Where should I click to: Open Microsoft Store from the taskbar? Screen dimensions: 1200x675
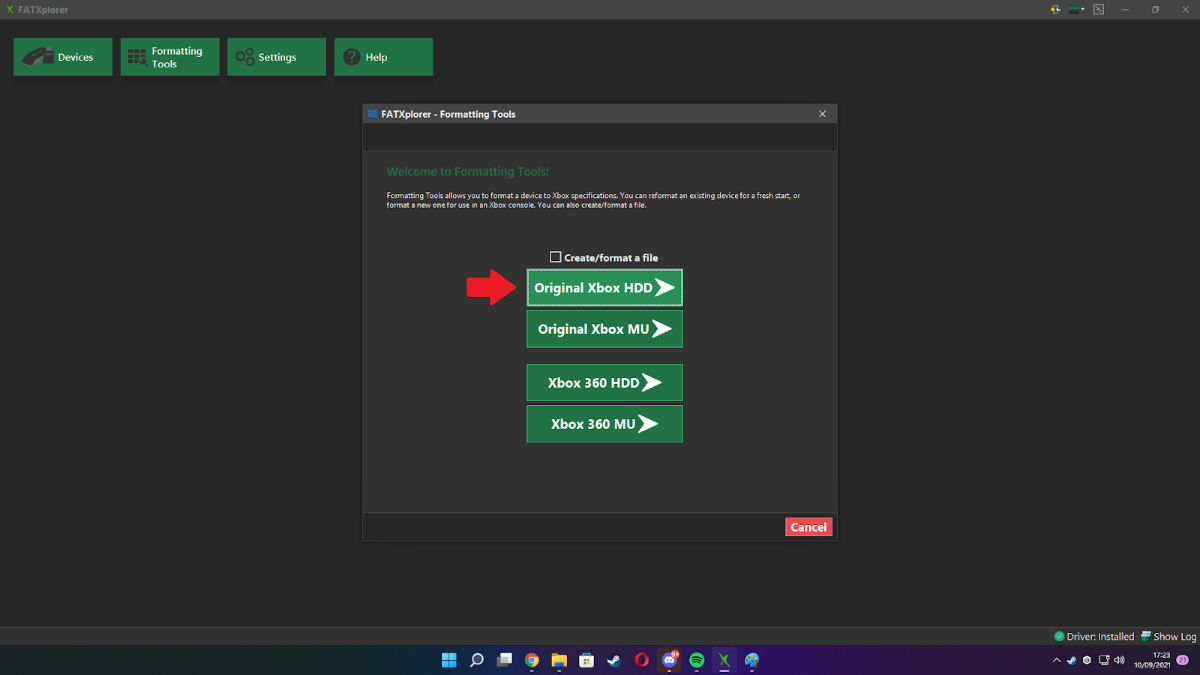(587, 660)
